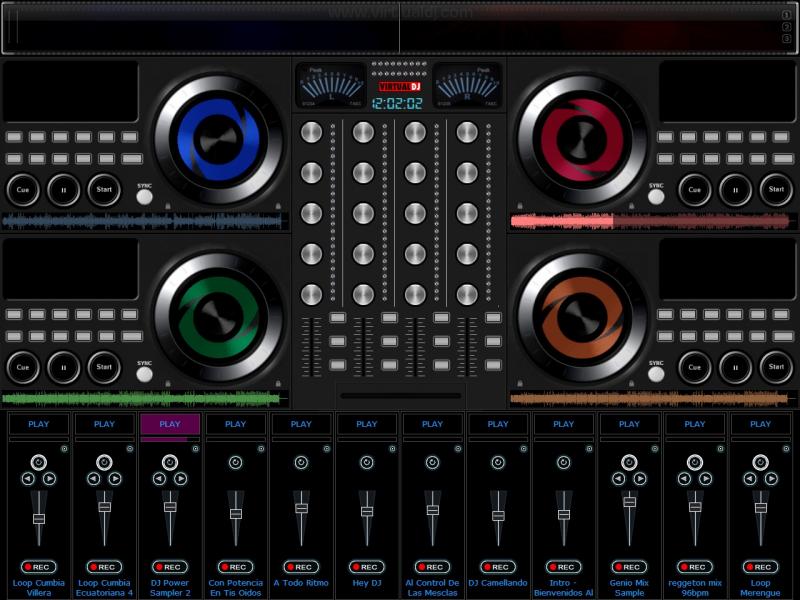Toggle loop icon in Loop Merengue slot
800x600 pixels.
[x=761, y=462]
